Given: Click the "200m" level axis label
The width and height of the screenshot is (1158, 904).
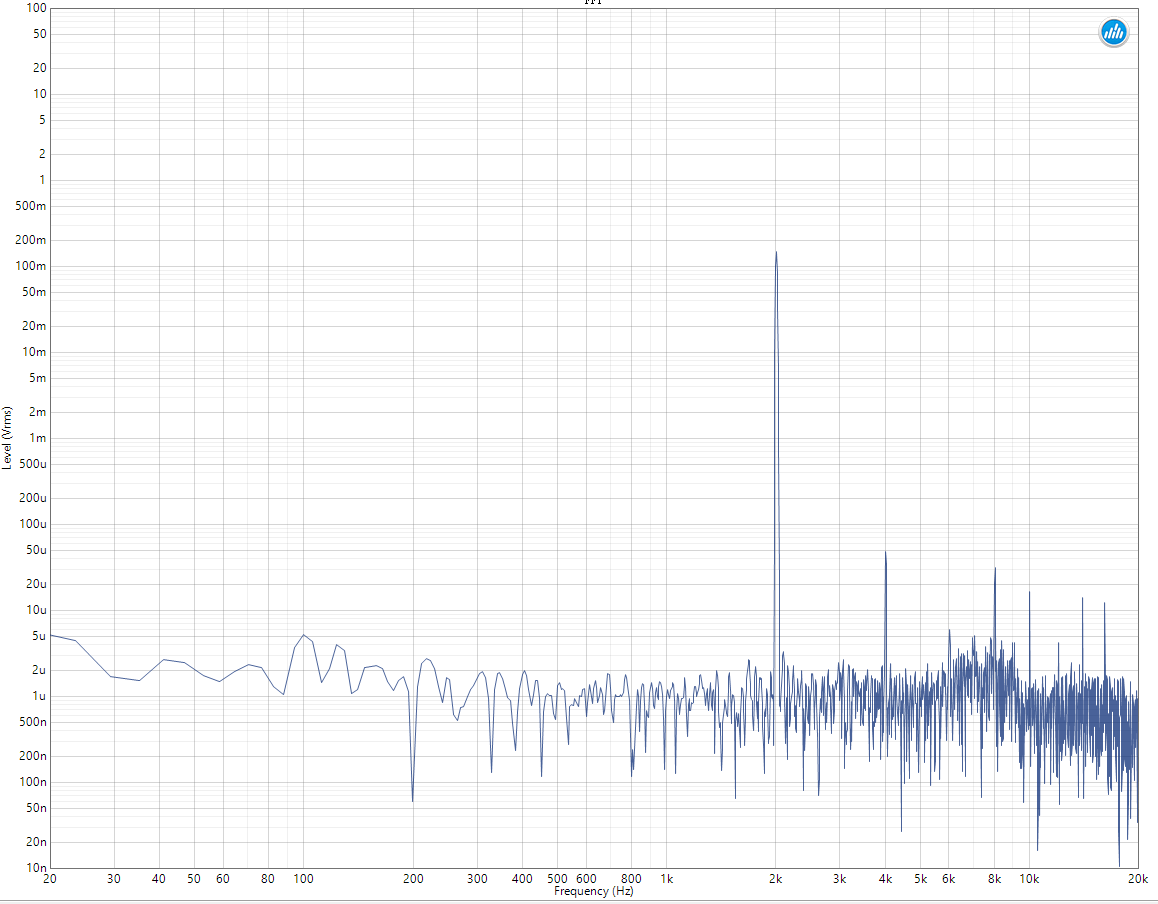Looking at the screenshot, I should pyautogui.click(x=30, y=240).
